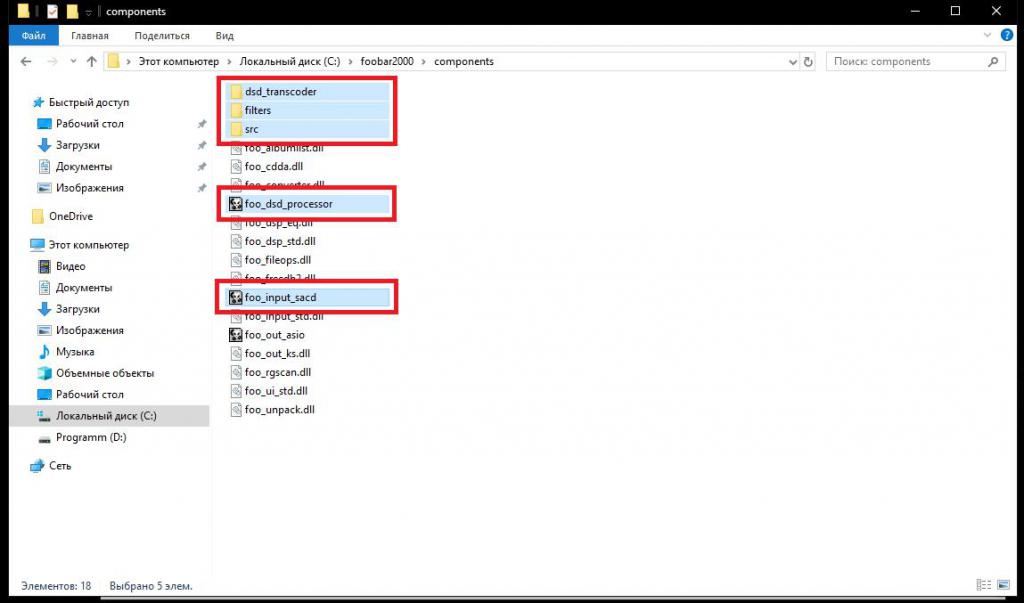1024x603 pixels.
Task: Switch to details view layout icon
Action: tap(984, 585)
